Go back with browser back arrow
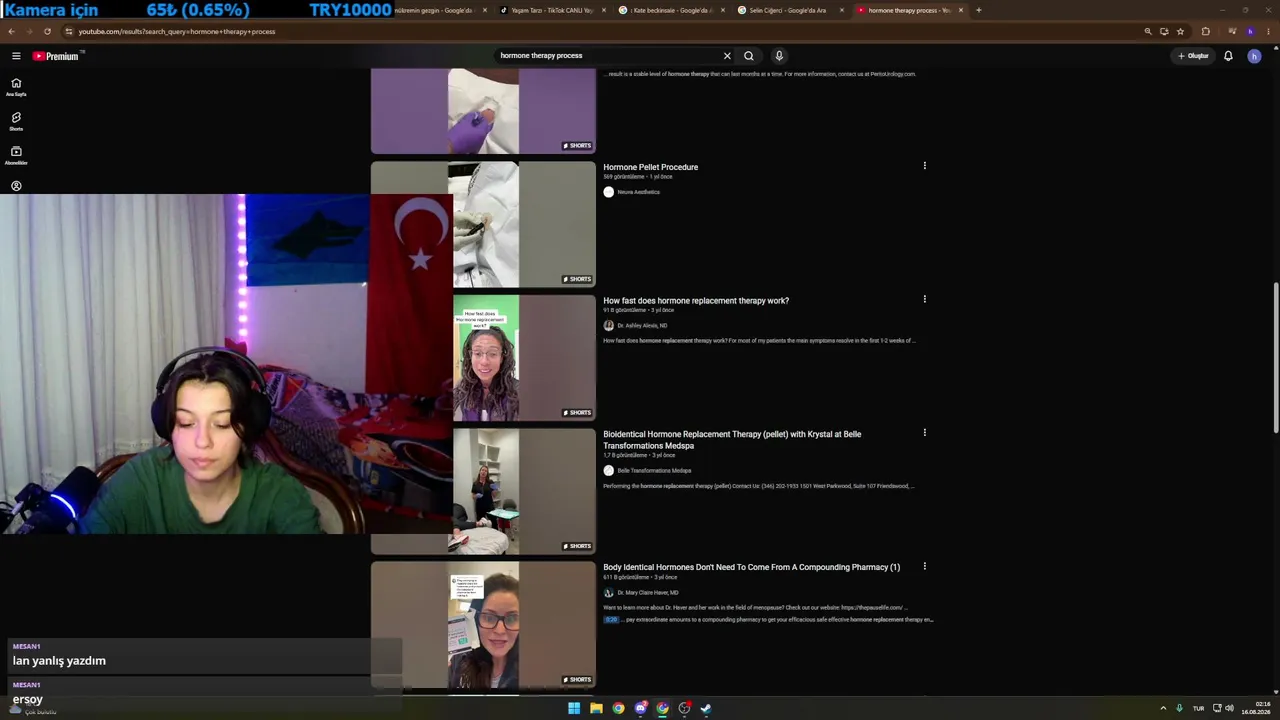 (11, 31)
